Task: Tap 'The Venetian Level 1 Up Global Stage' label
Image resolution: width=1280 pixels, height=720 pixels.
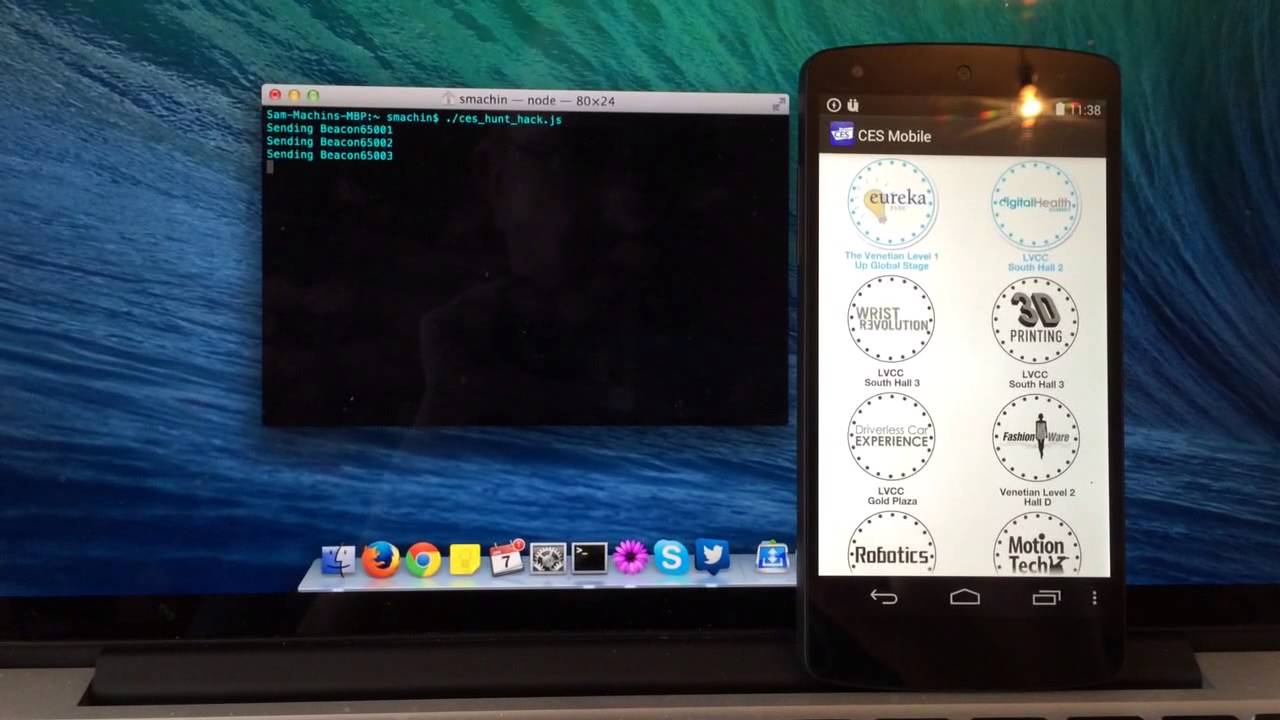Action: pyautogui.click(x=891, y=261)
